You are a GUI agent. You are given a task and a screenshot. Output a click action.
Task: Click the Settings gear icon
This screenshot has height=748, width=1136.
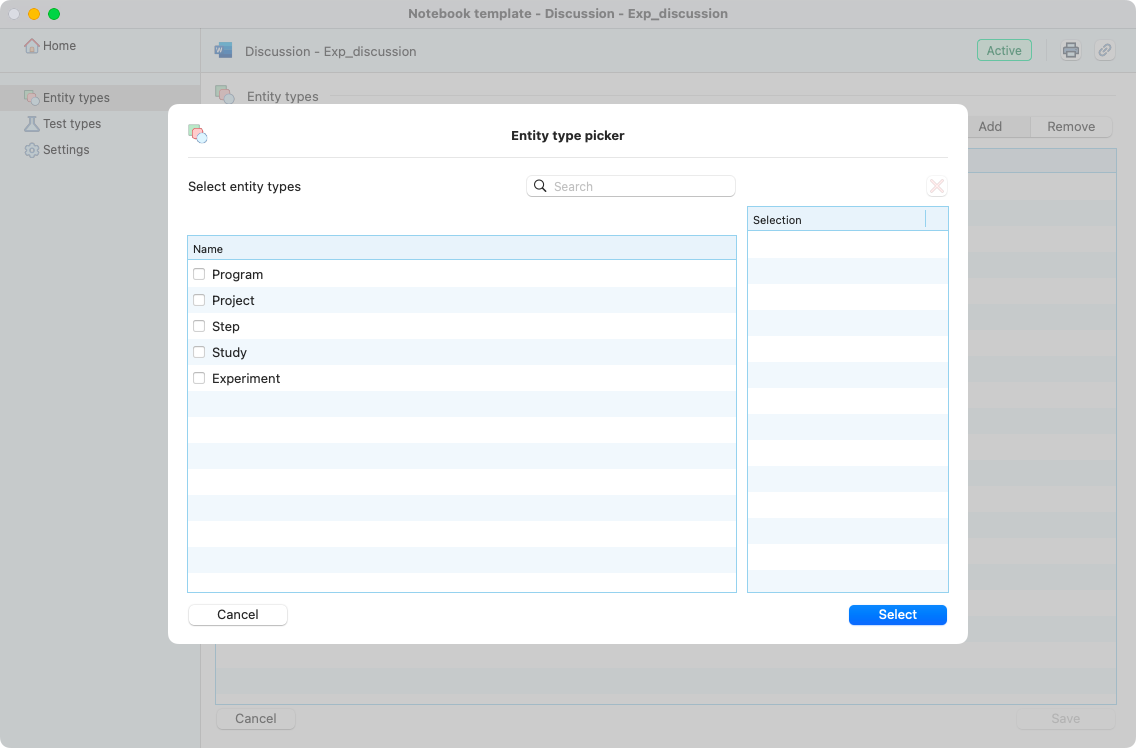click(x=31, y=150)
